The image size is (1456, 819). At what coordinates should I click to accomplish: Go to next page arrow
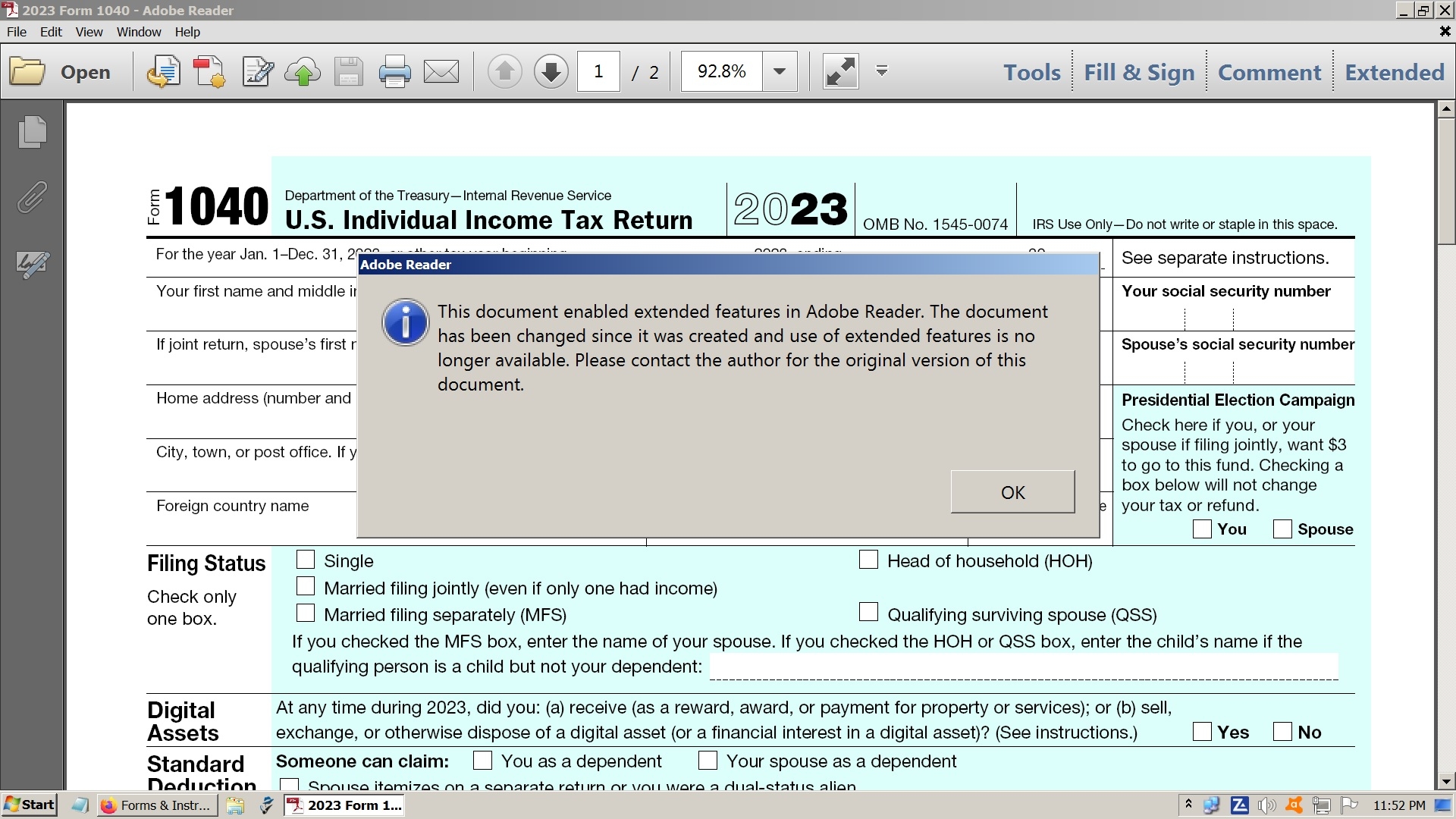(551, 72)
